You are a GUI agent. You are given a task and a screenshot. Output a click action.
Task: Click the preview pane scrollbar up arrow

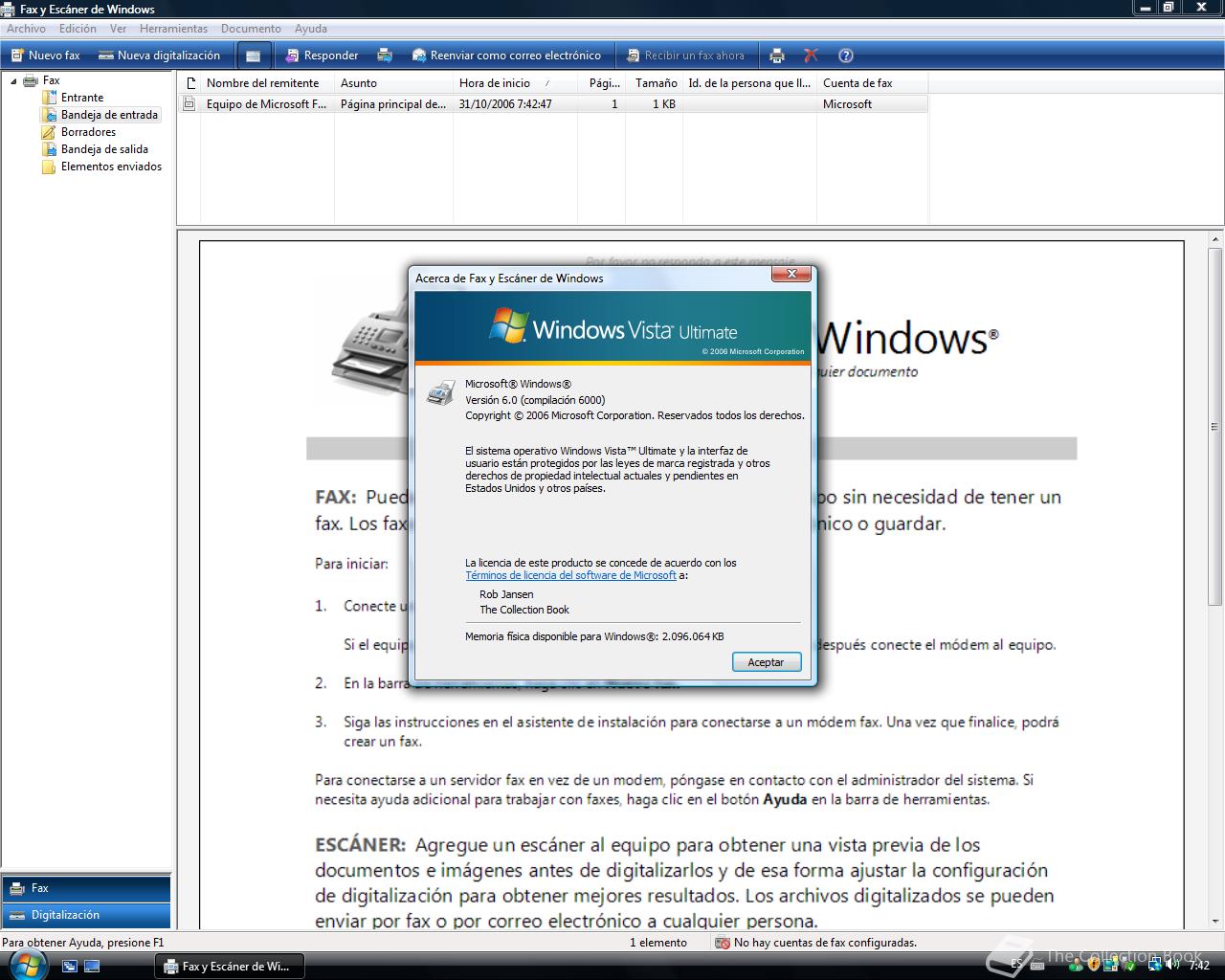point(1216,239)
